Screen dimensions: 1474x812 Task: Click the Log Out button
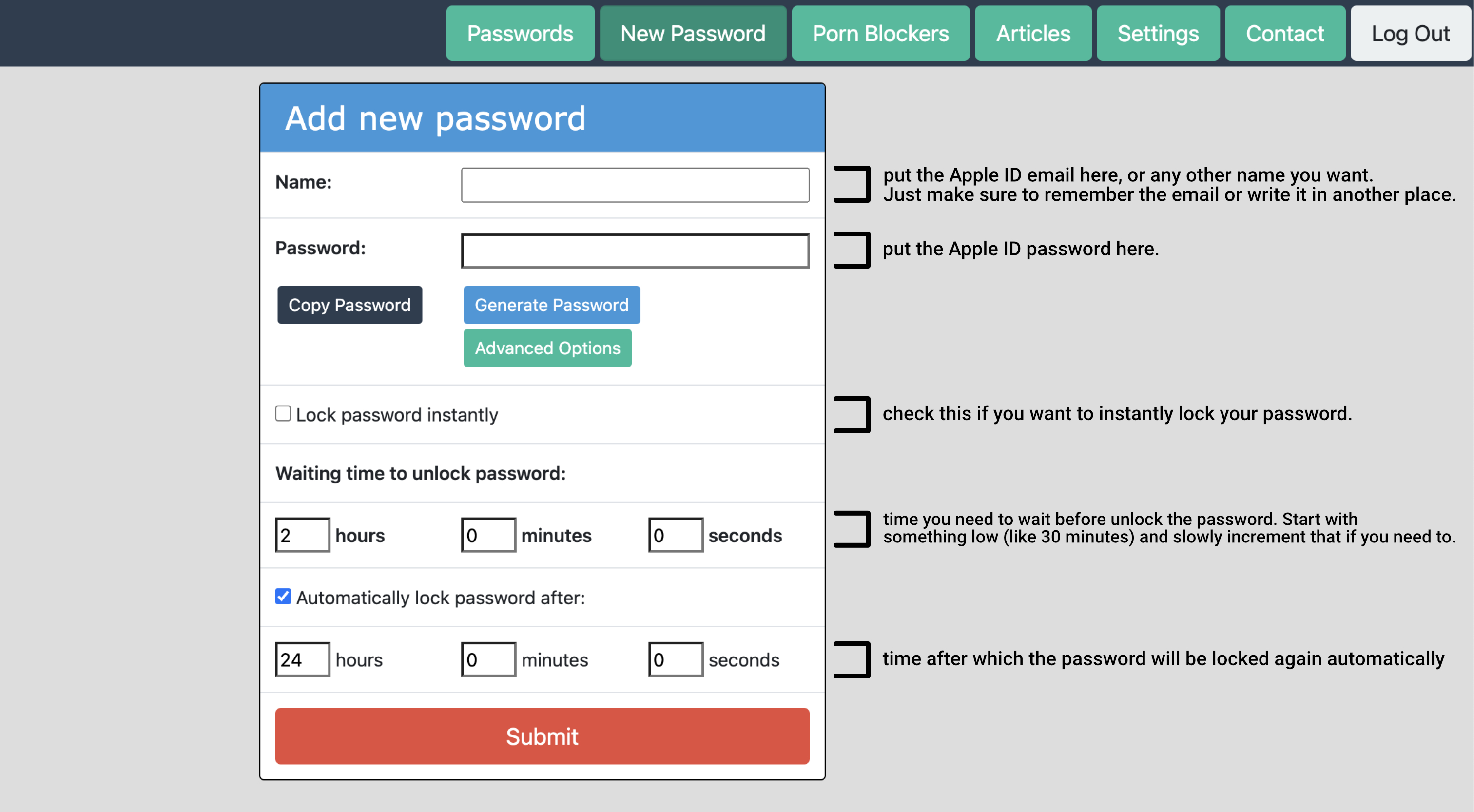[1410, 33]
